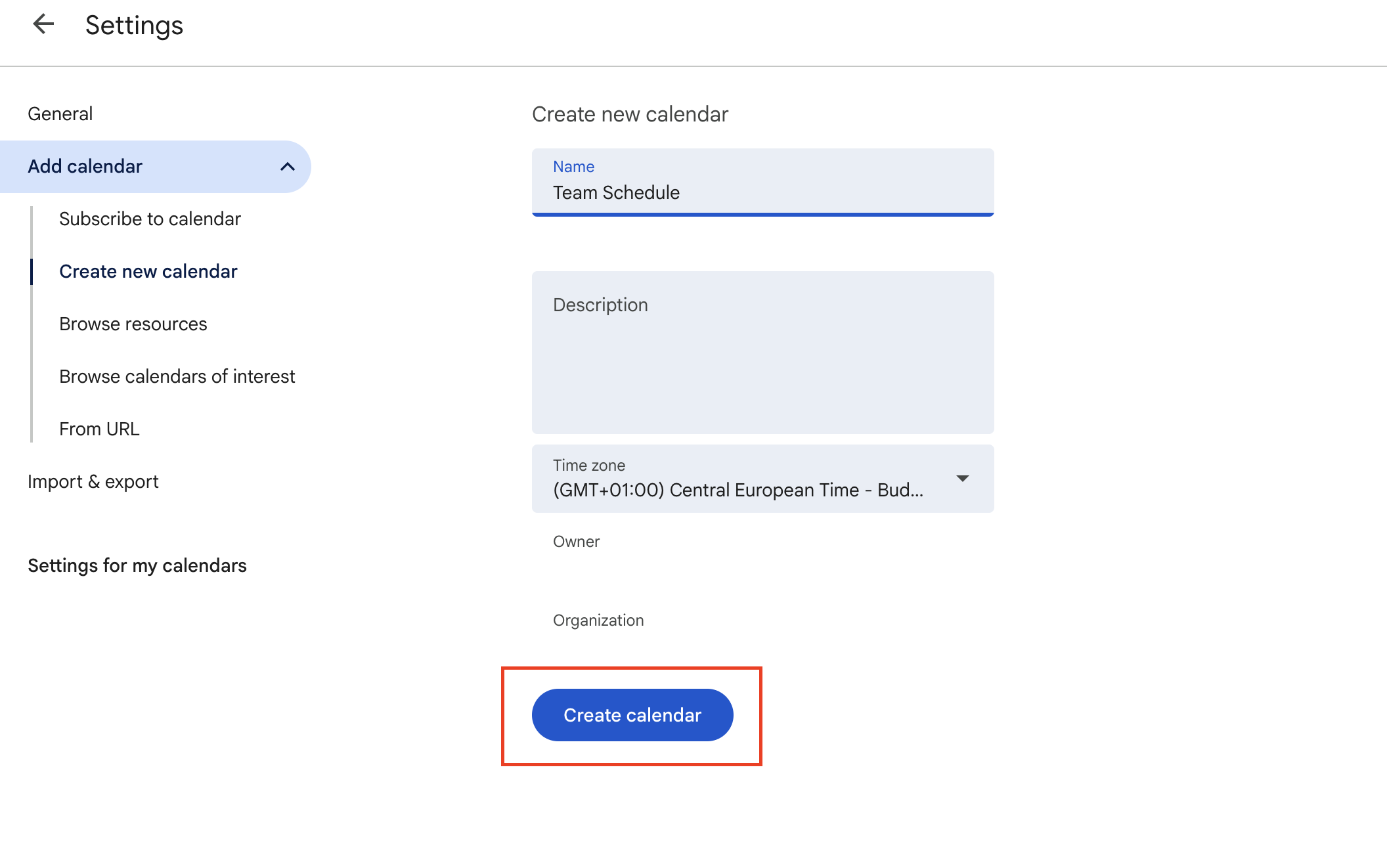The image size is (1387, 868).
Task: Switch to Create new calendar
Action: [x=148, y=271]
